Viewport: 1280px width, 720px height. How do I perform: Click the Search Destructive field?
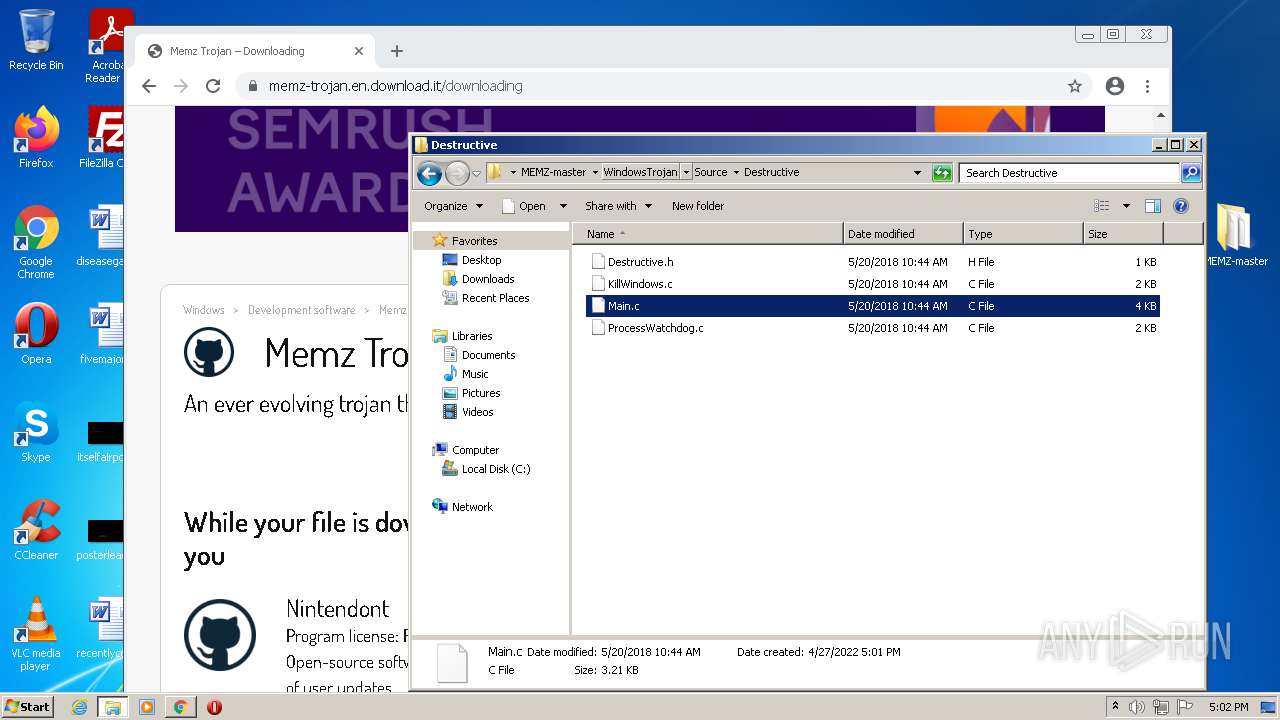point(1069,173)
